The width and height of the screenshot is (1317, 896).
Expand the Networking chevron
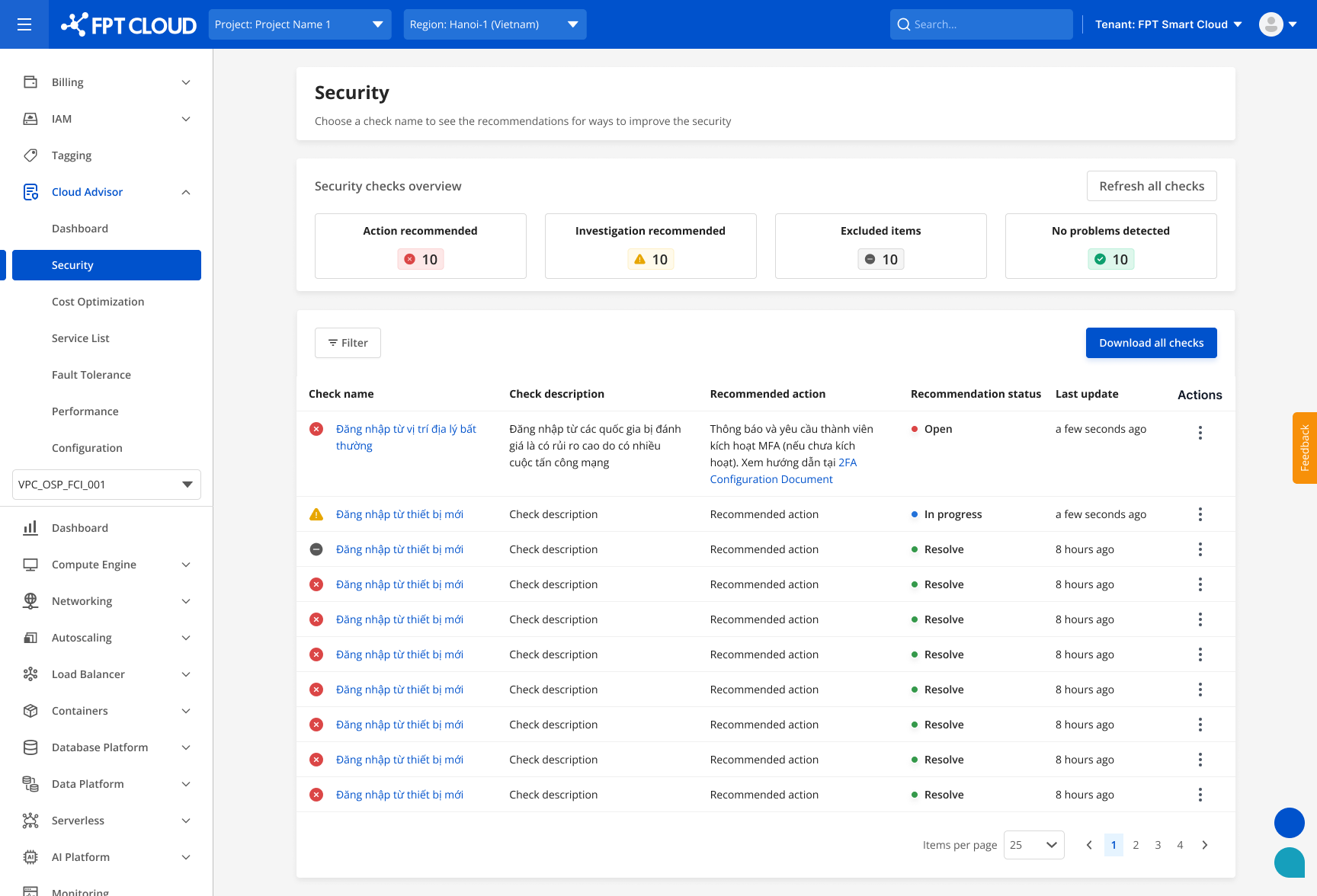pos(186,601)
